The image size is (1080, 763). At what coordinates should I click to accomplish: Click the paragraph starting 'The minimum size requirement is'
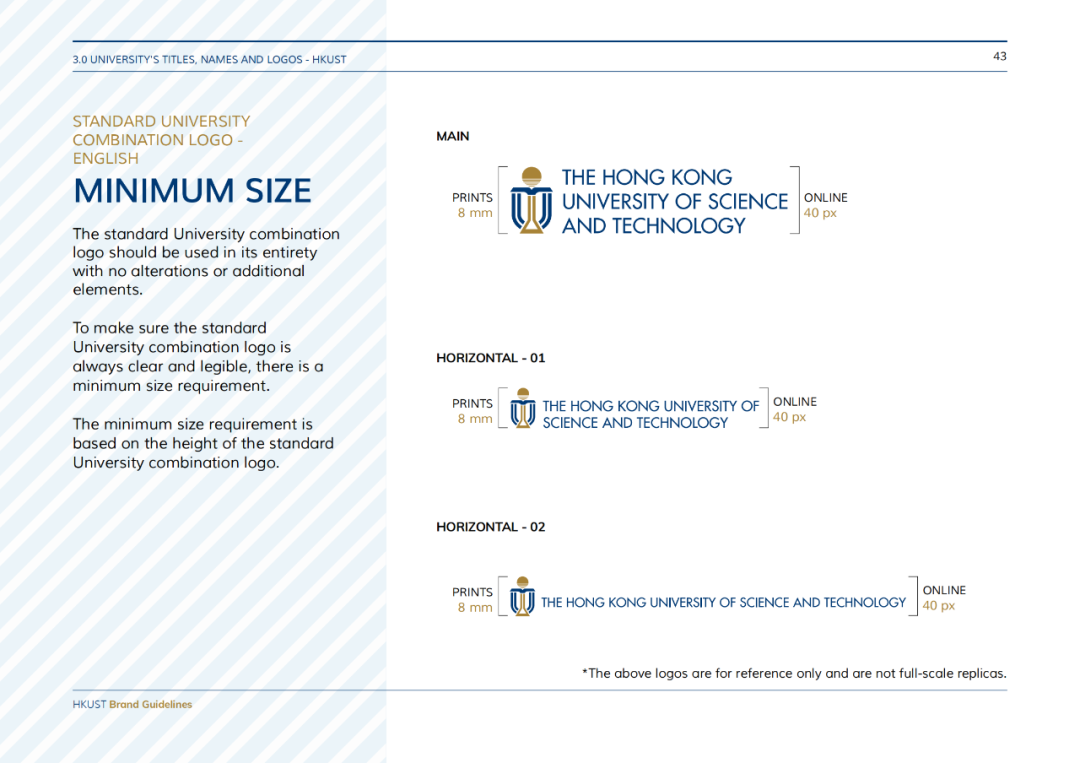203,443
